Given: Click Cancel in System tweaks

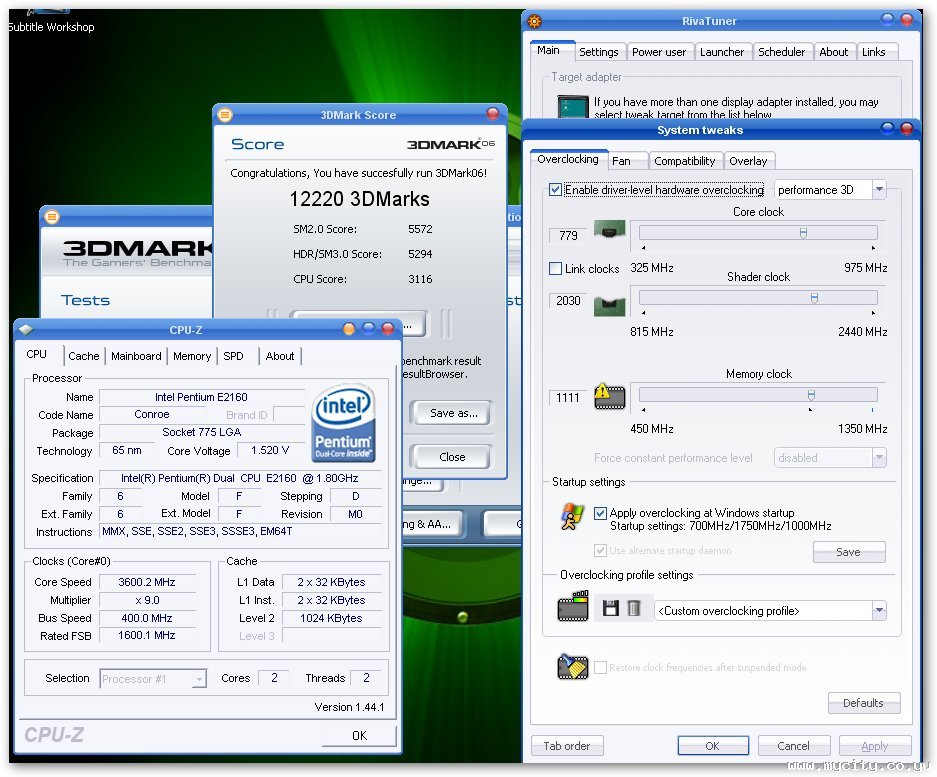Looking at the screenshot, I should tap(794, 746).
